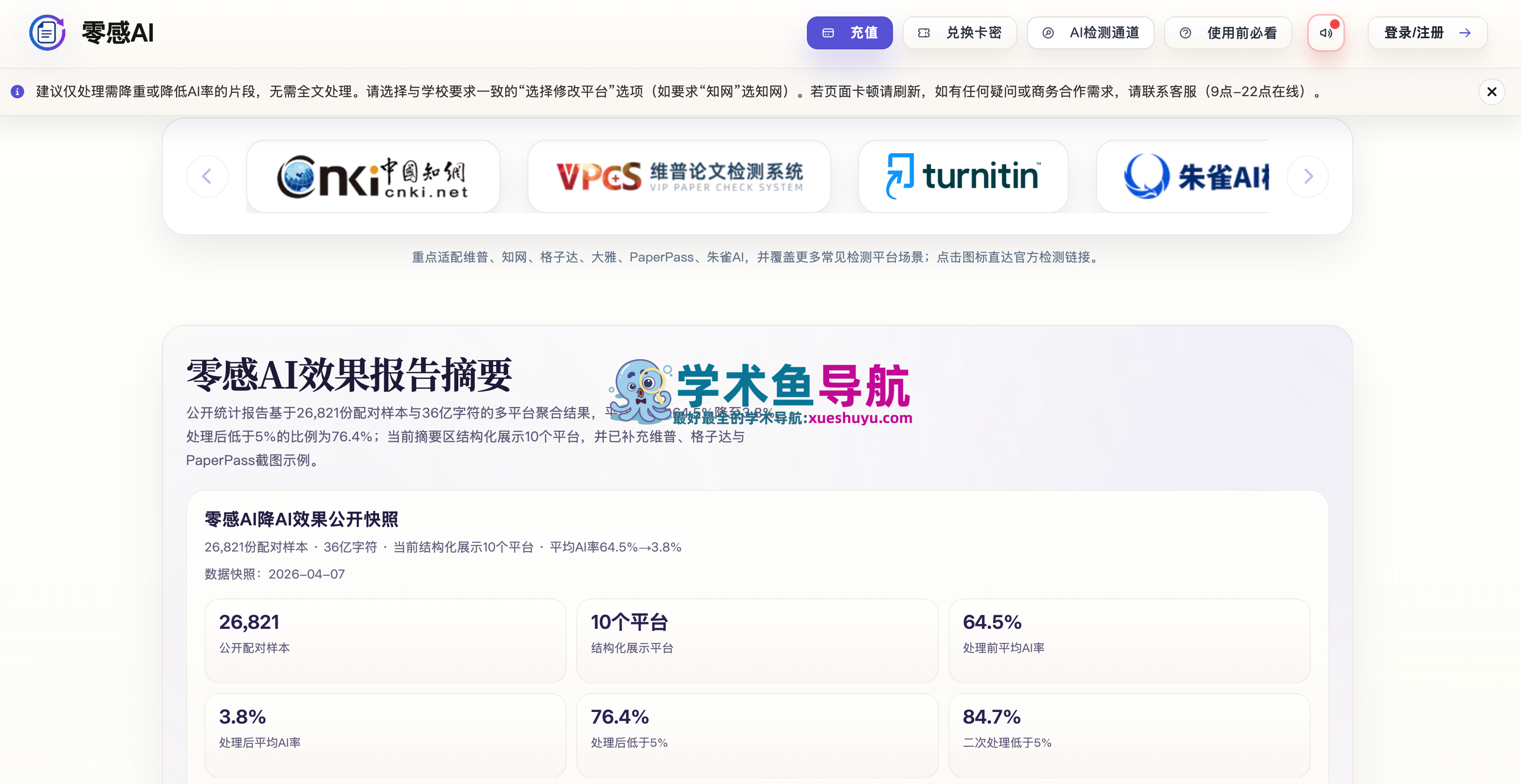The height and width of the screenshot is (784, 1521).
Task: Select the 3.8% 处理后平均AI率 stat card
Action: [385, 735]
